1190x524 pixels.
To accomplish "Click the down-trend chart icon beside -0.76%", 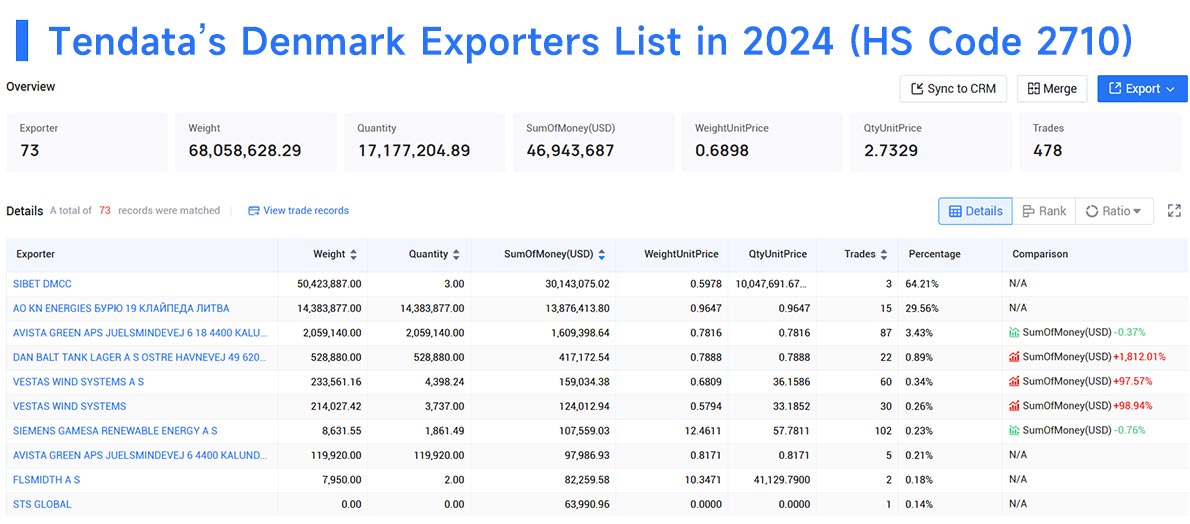I will [x=1015, y=430].
